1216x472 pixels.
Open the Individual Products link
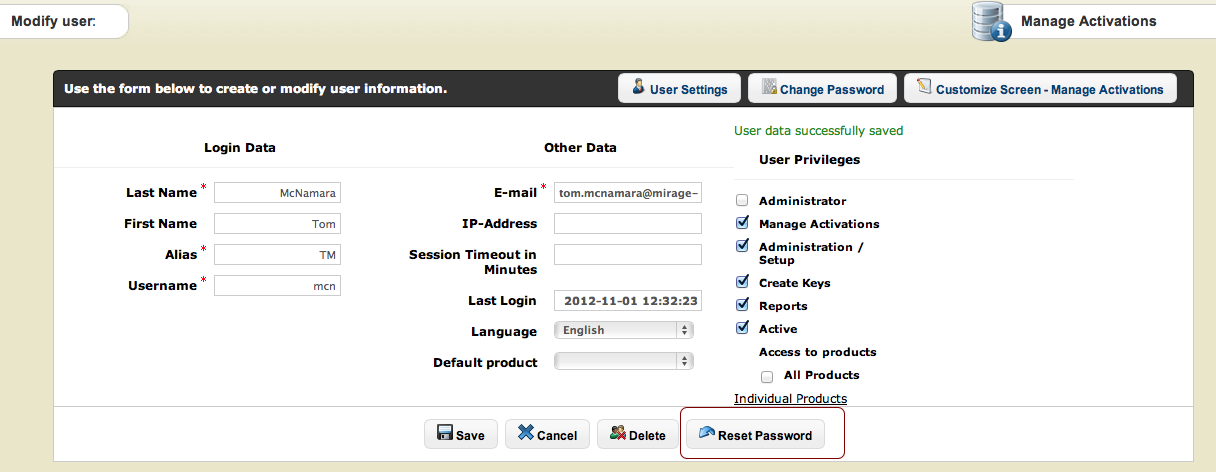click(x=790, y=399)
